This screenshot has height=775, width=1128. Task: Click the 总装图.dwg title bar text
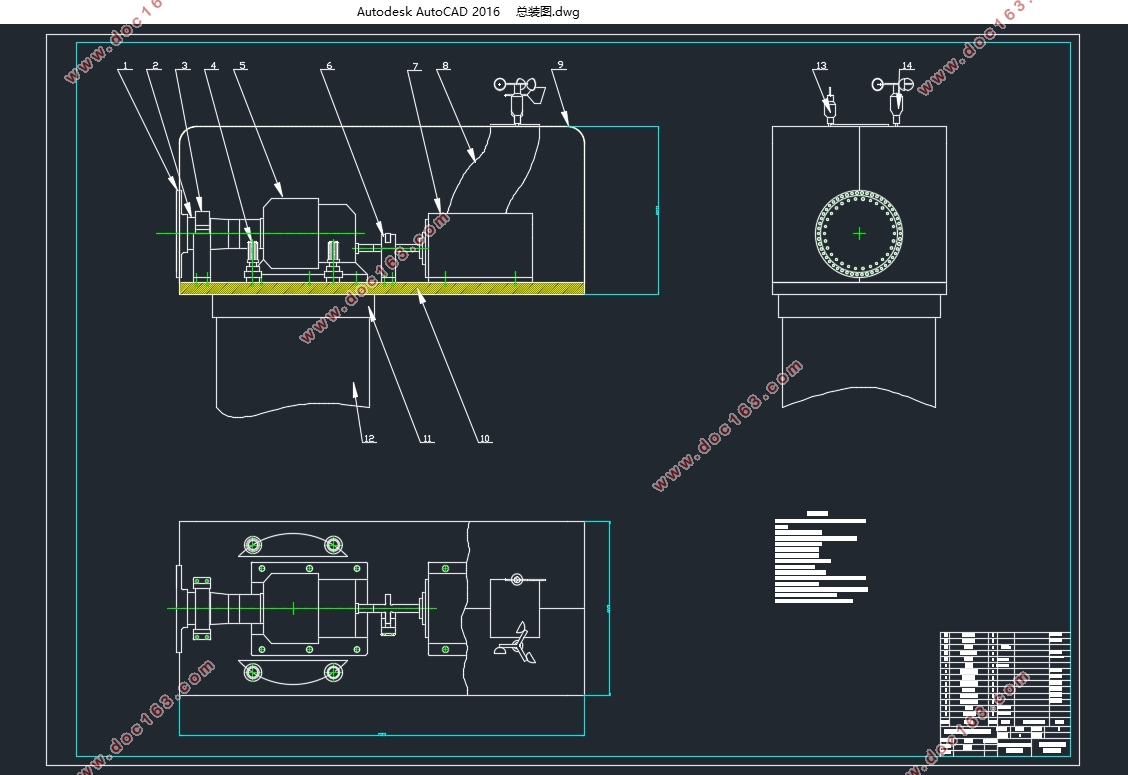tap(547, 12)
